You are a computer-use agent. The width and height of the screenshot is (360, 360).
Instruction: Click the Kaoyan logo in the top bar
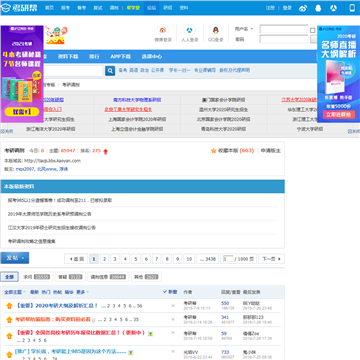coord(19,8)
